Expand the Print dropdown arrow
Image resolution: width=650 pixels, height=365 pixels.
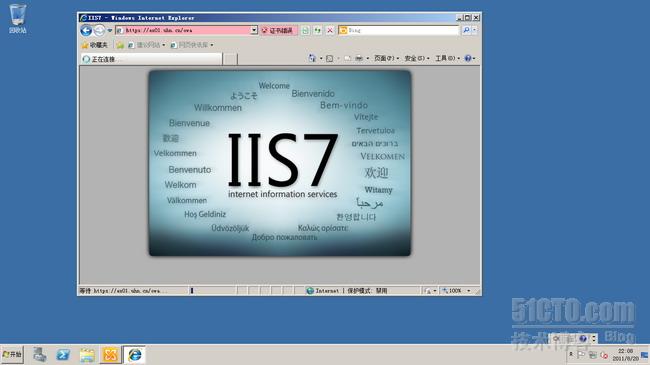tap(367, 58)
